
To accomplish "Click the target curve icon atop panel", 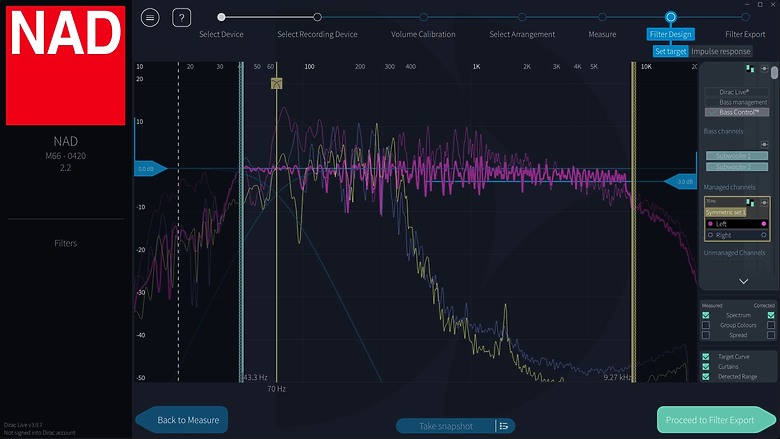I will [750, 69].
